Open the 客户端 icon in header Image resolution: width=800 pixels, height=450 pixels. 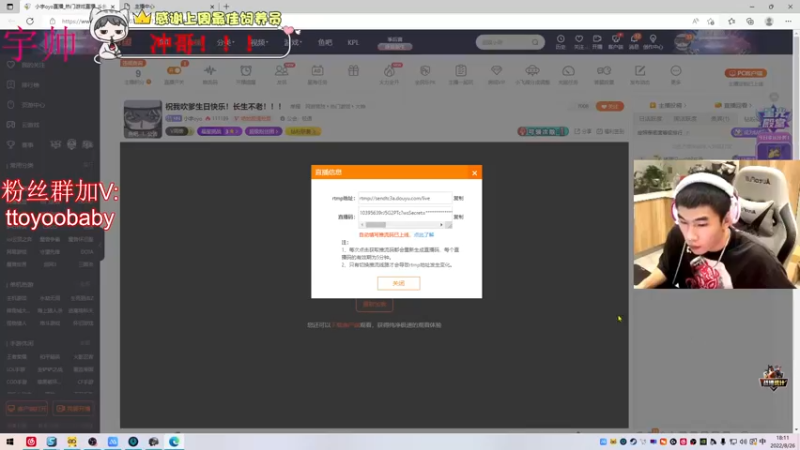click(x=616, y=42)
